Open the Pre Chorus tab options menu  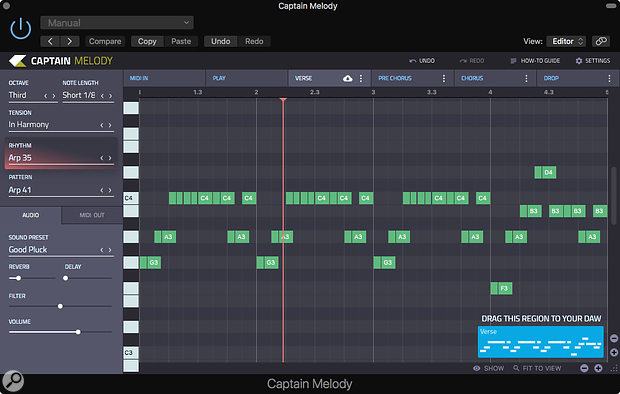444,78
